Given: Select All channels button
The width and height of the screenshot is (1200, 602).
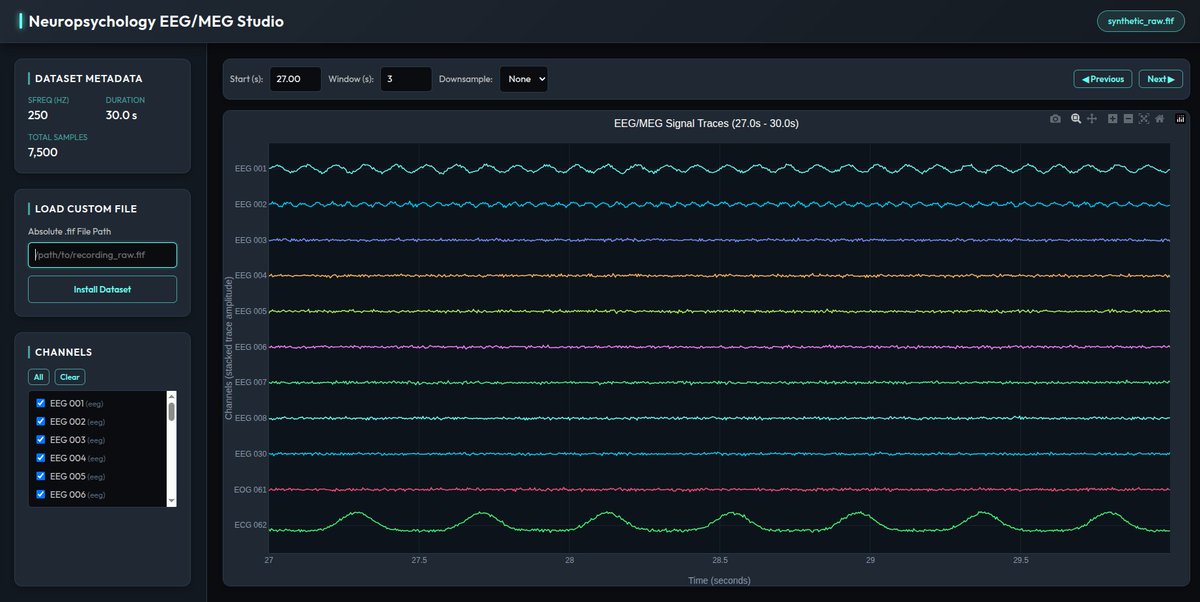Looking at the screenshot, I should pyautogui.click(x=39, y=377).
